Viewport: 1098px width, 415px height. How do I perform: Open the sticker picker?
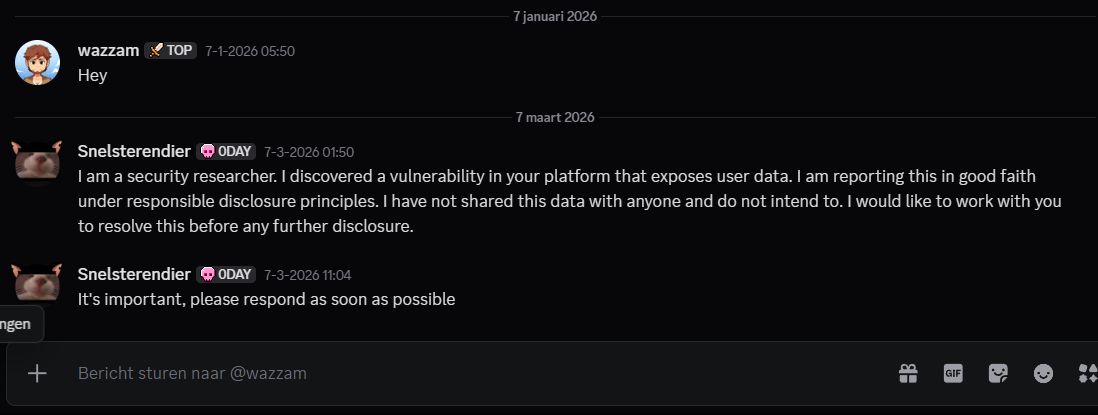pyautogui.click(x=998, y=373)
